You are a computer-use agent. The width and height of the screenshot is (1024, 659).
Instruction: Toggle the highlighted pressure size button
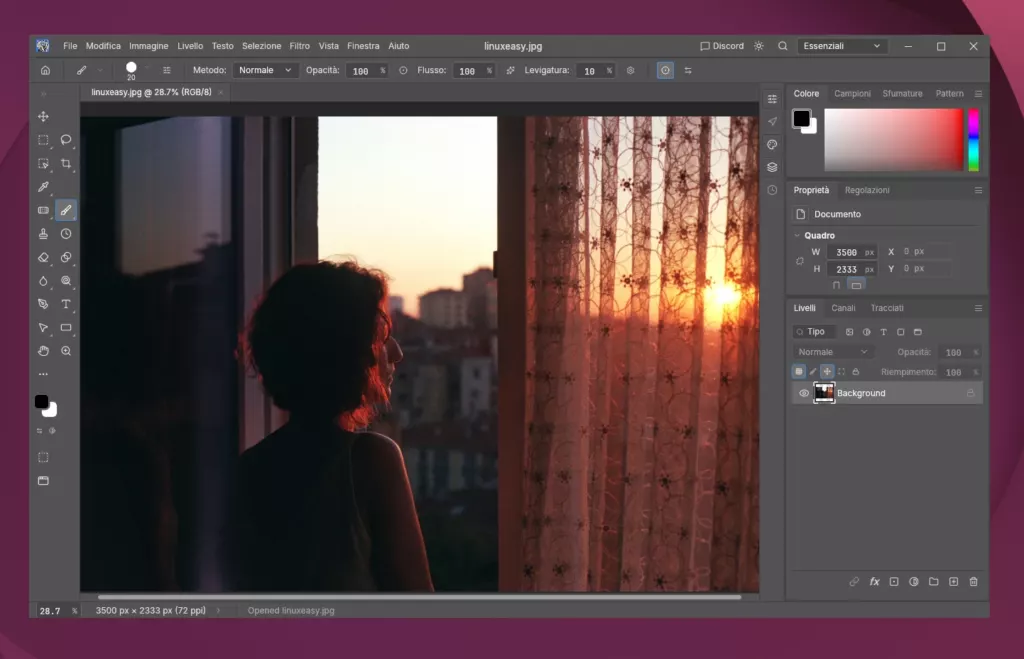[x=665, y=71]
